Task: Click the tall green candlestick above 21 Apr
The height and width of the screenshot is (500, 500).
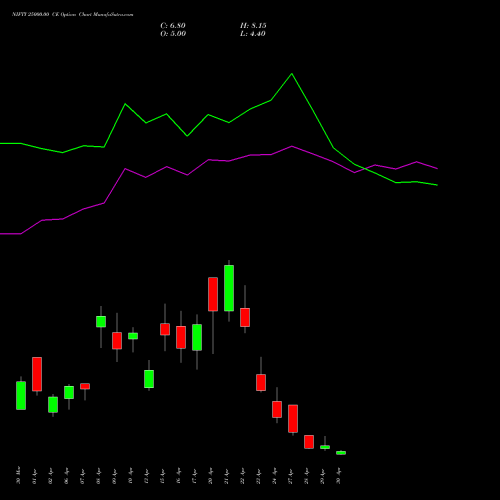Action: [x=229, y=288]
